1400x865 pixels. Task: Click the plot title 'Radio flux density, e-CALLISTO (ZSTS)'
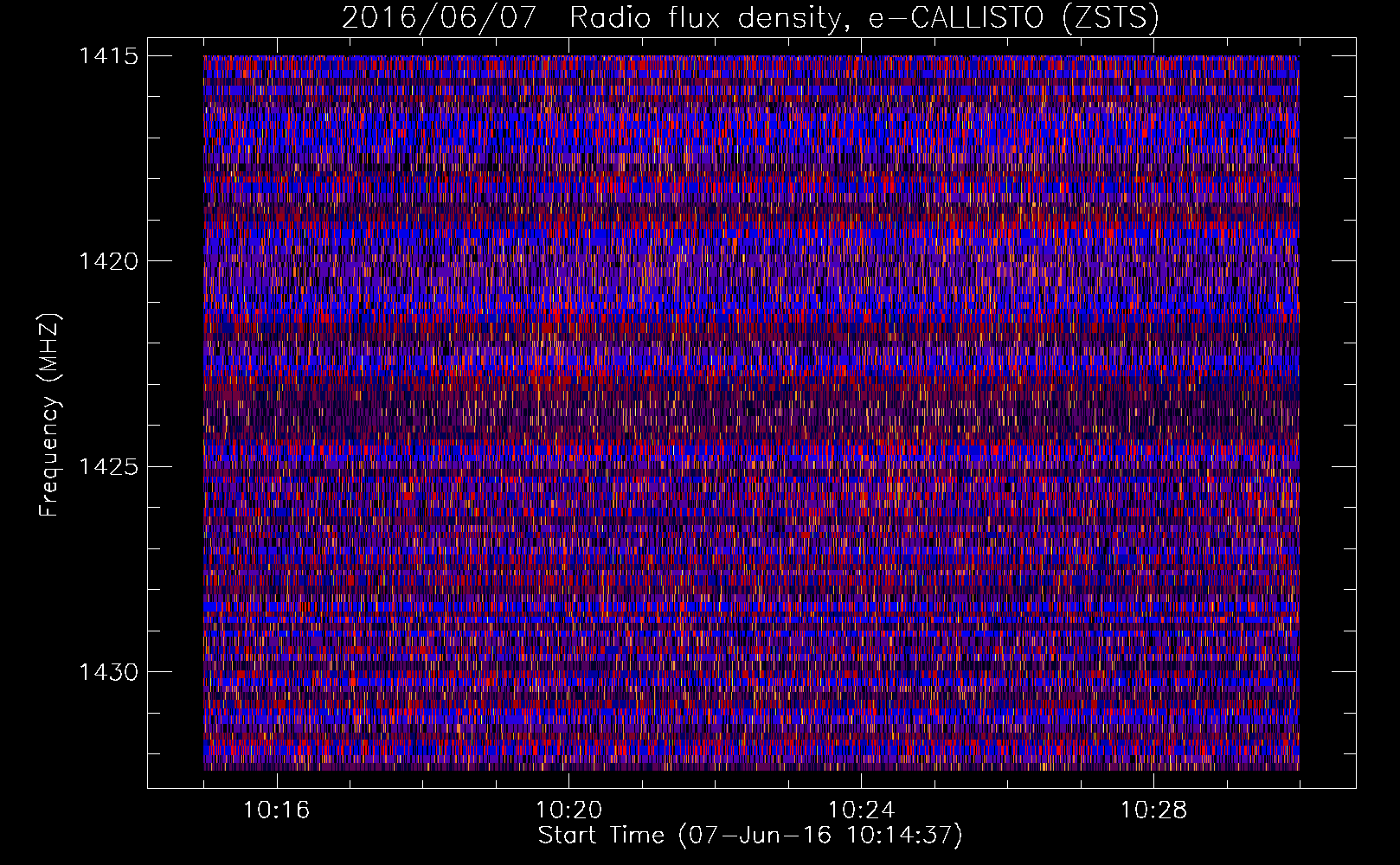[864, 18]
